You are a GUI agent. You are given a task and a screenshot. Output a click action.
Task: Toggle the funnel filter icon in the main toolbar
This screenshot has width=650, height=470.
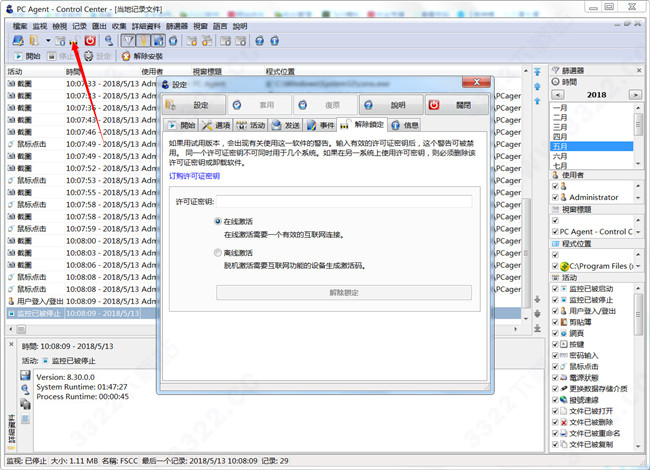(x=128, y=41)
